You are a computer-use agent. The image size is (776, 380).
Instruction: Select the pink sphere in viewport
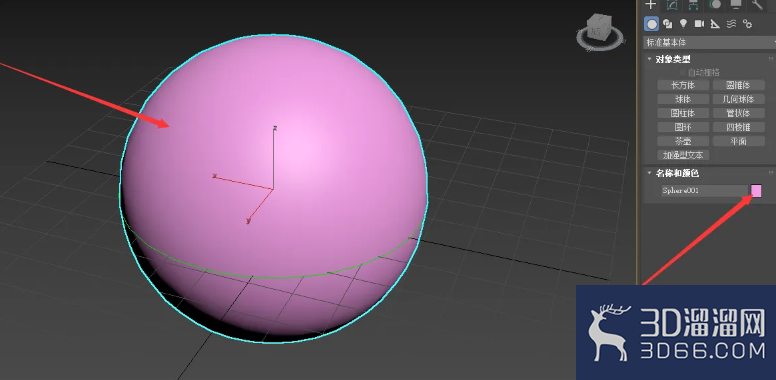pos(273,188)
